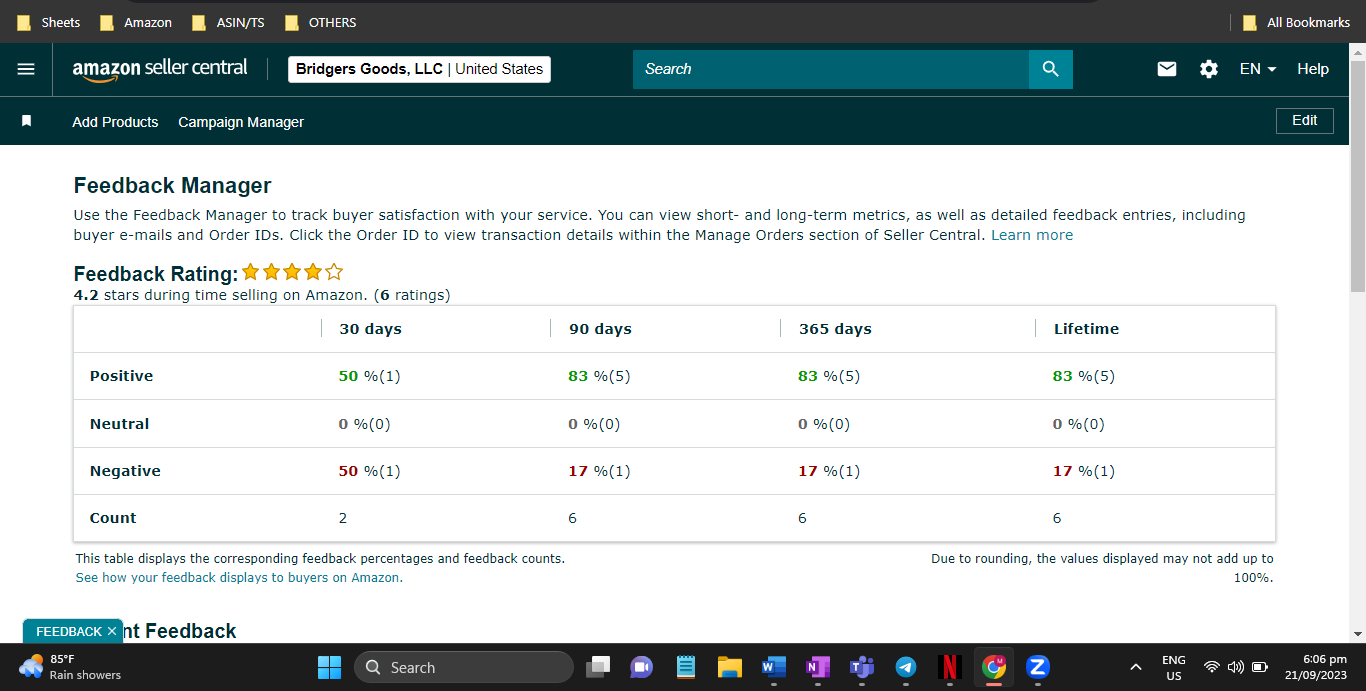This screenshot has width=1366, height=691.
Task: Click the Chrome taskbar icon
Action: click(994, 667)
